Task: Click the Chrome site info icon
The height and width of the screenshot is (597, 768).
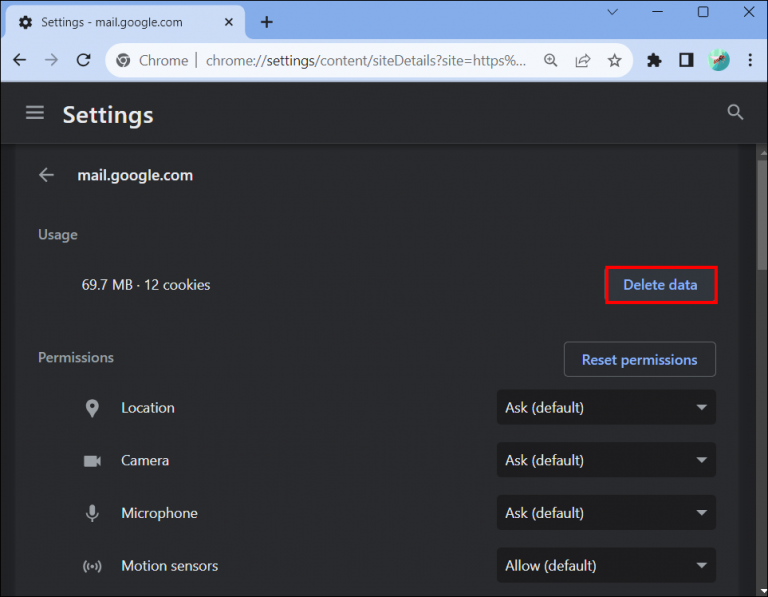Action: point(123,61)
